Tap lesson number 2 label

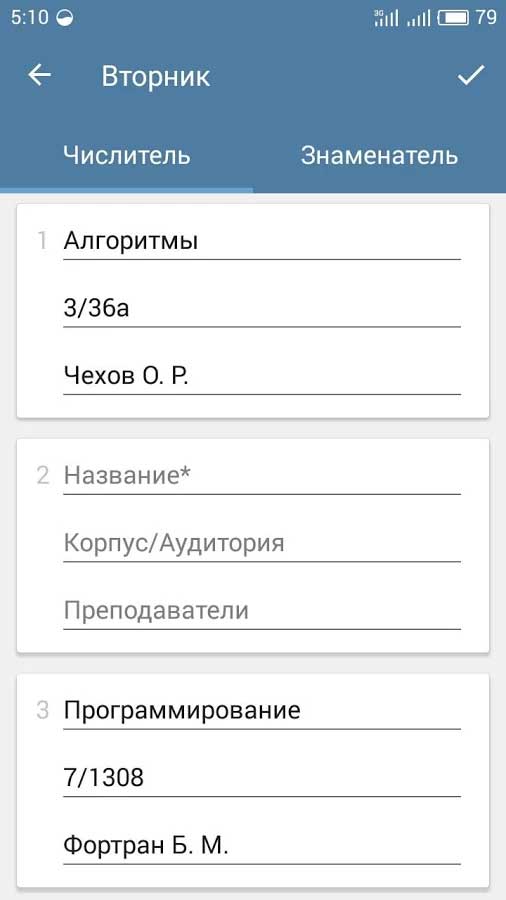point(42,476)
